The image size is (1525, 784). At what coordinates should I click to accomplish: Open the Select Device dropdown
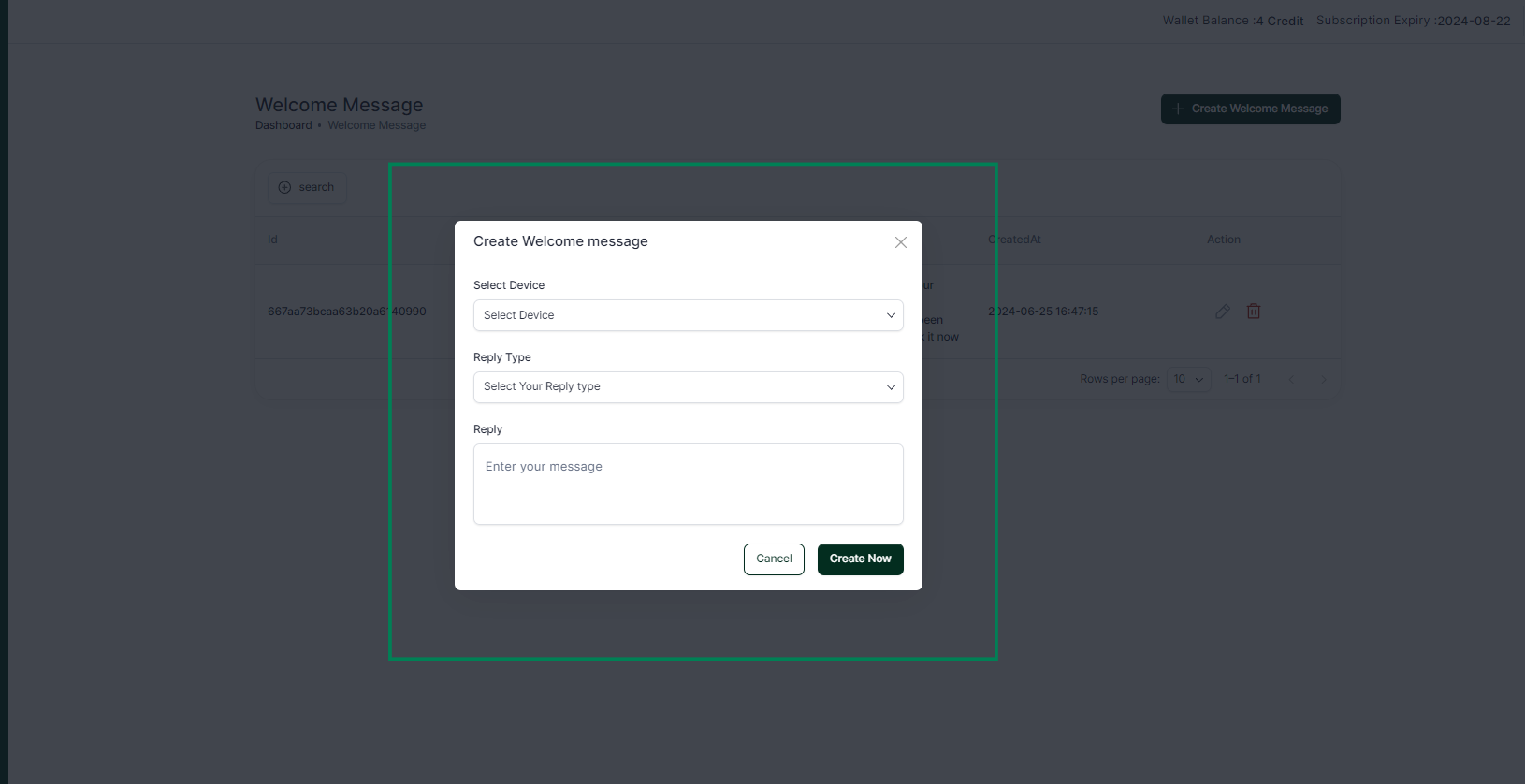click(x=689, y=315)
